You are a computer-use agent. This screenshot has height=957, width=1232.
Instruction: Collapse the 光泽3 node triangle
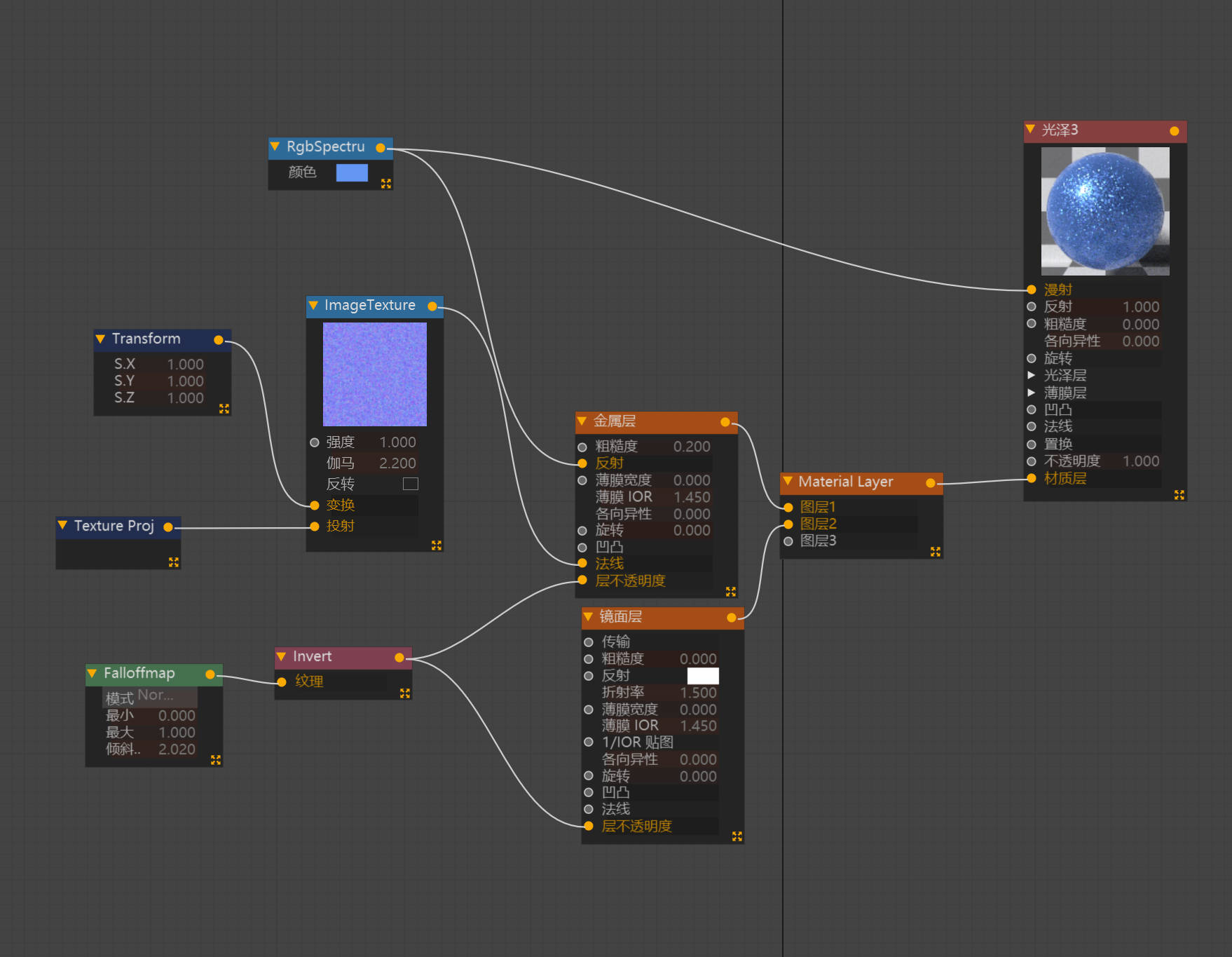[x=1030, y=129]
